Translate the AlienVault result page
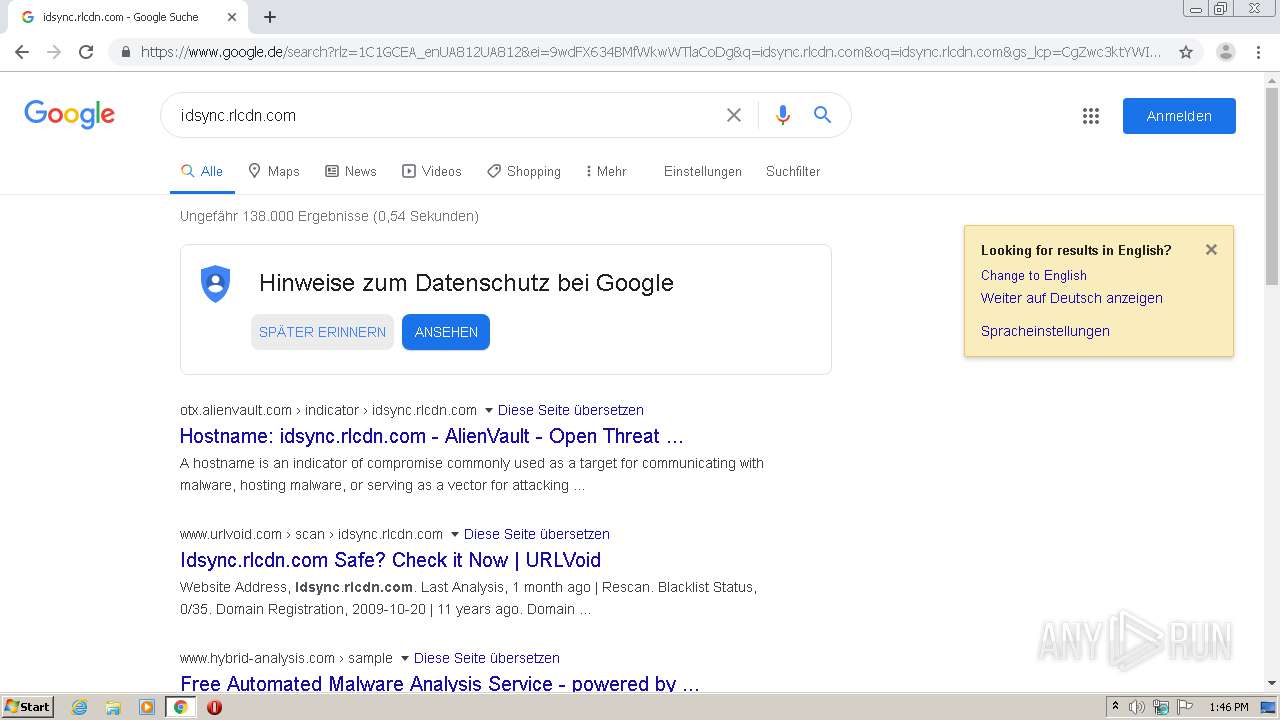This screenshot has width=1280, height=720. 571,410
